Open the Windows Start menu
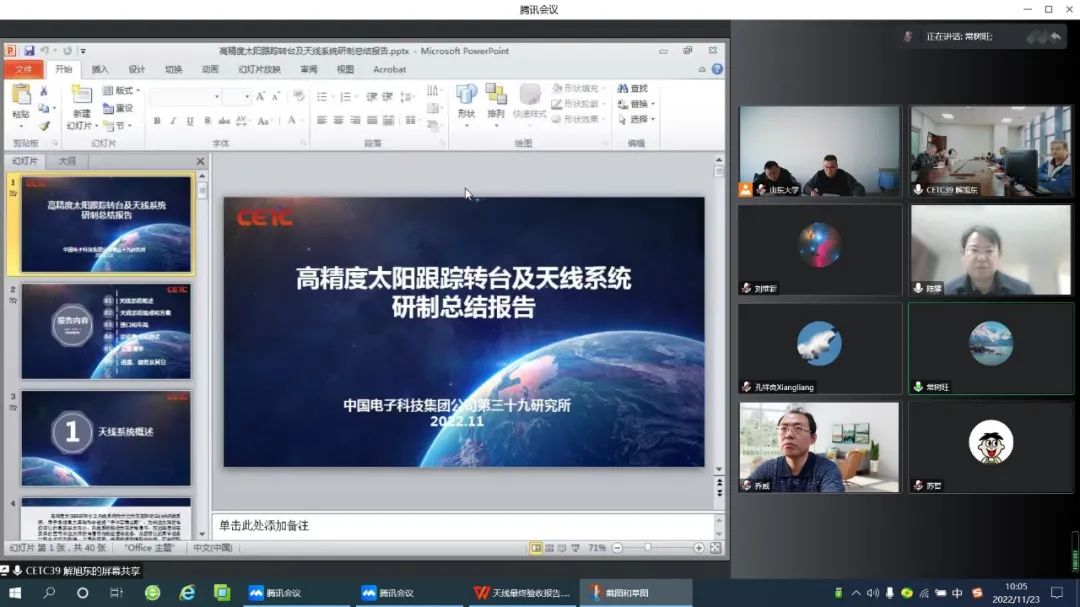 tap(14, 593)
